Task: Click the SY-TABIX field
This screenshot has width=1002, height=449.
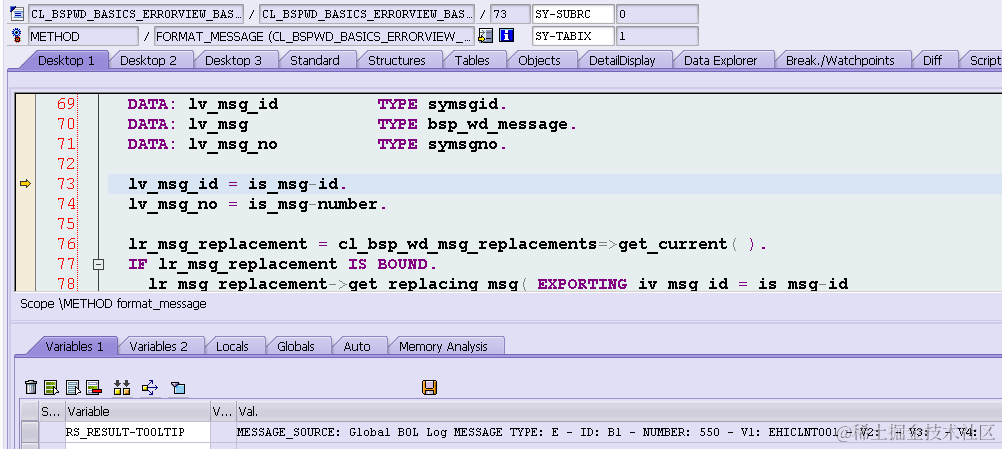Action: tap(573, 36)
